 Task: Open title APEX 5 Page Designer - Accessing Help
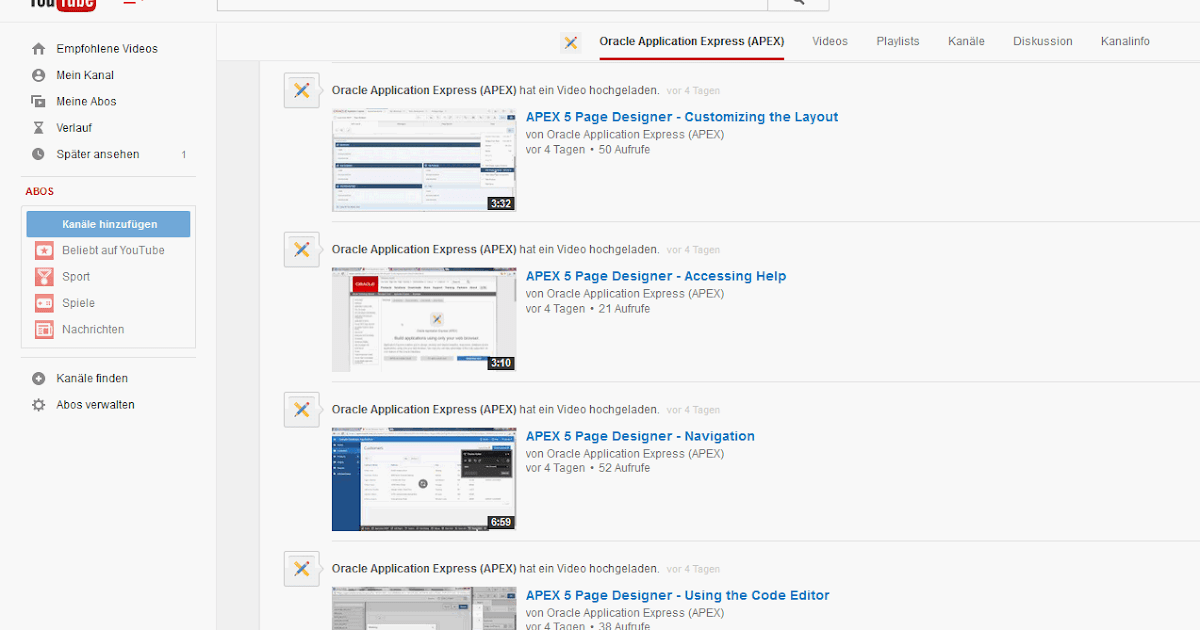pos(656,276)
